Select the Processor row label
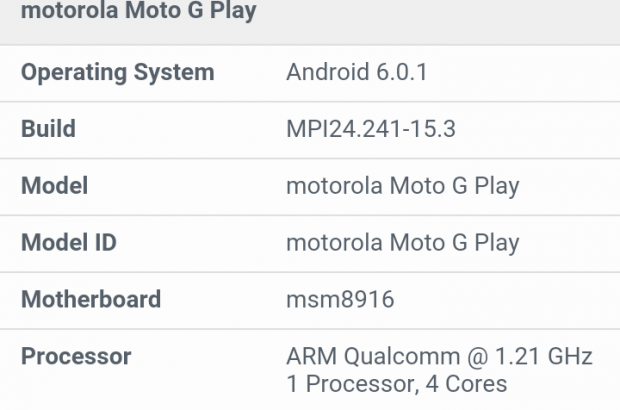This screenshot has width=620, height=410. (76, 357)
